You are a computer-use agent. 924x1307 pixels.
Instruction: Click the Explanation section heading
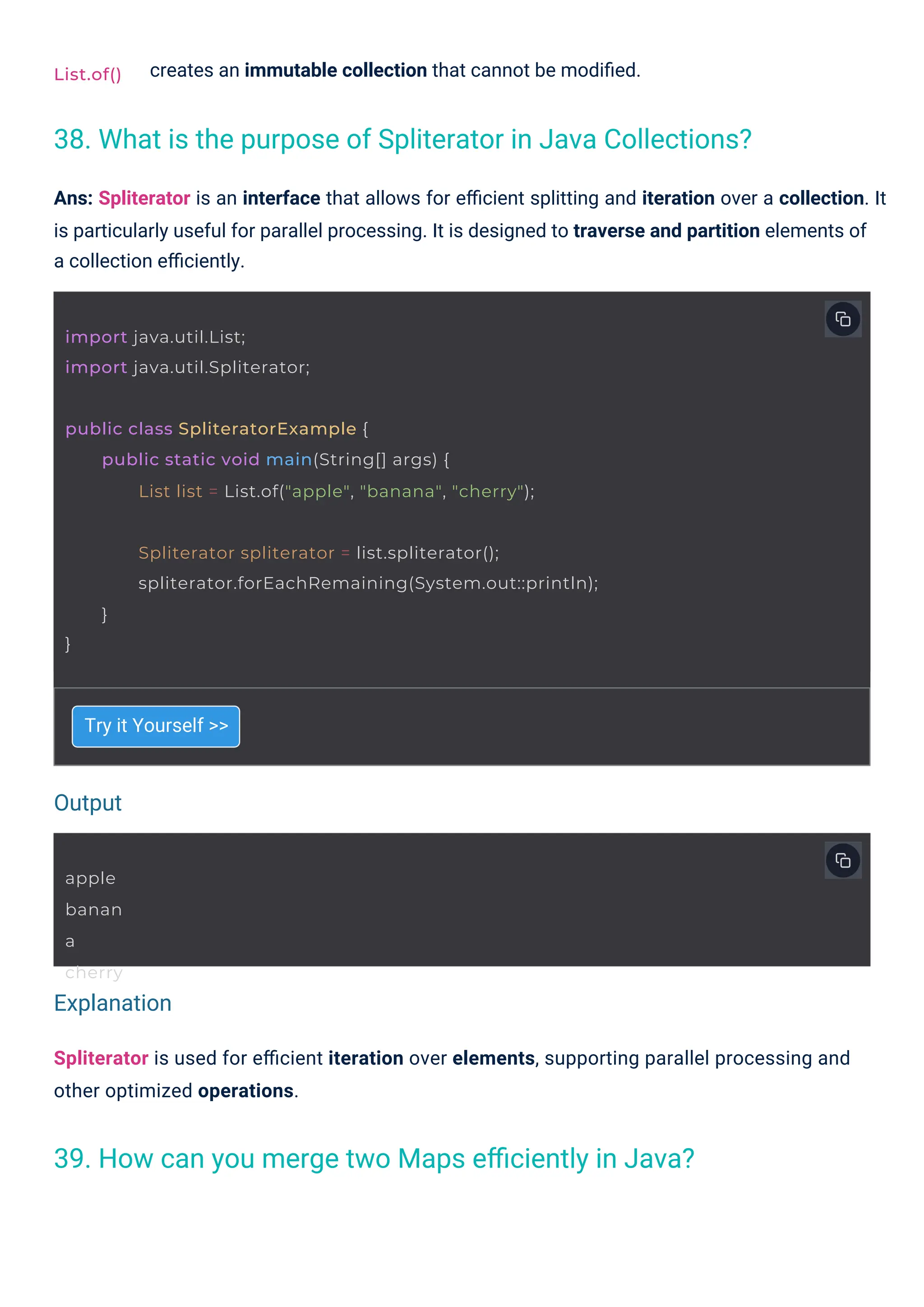pos(113,1003)
